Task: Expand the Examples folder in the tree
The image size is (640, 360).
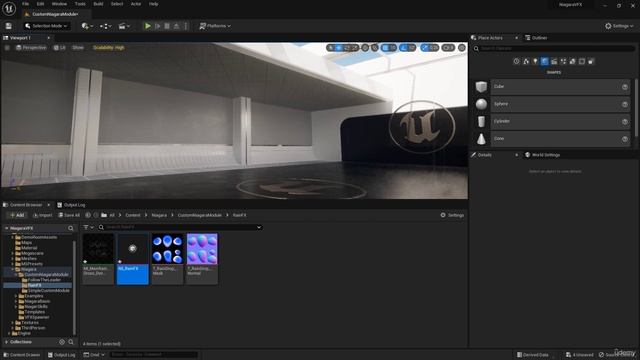Action: pos(16,296)
